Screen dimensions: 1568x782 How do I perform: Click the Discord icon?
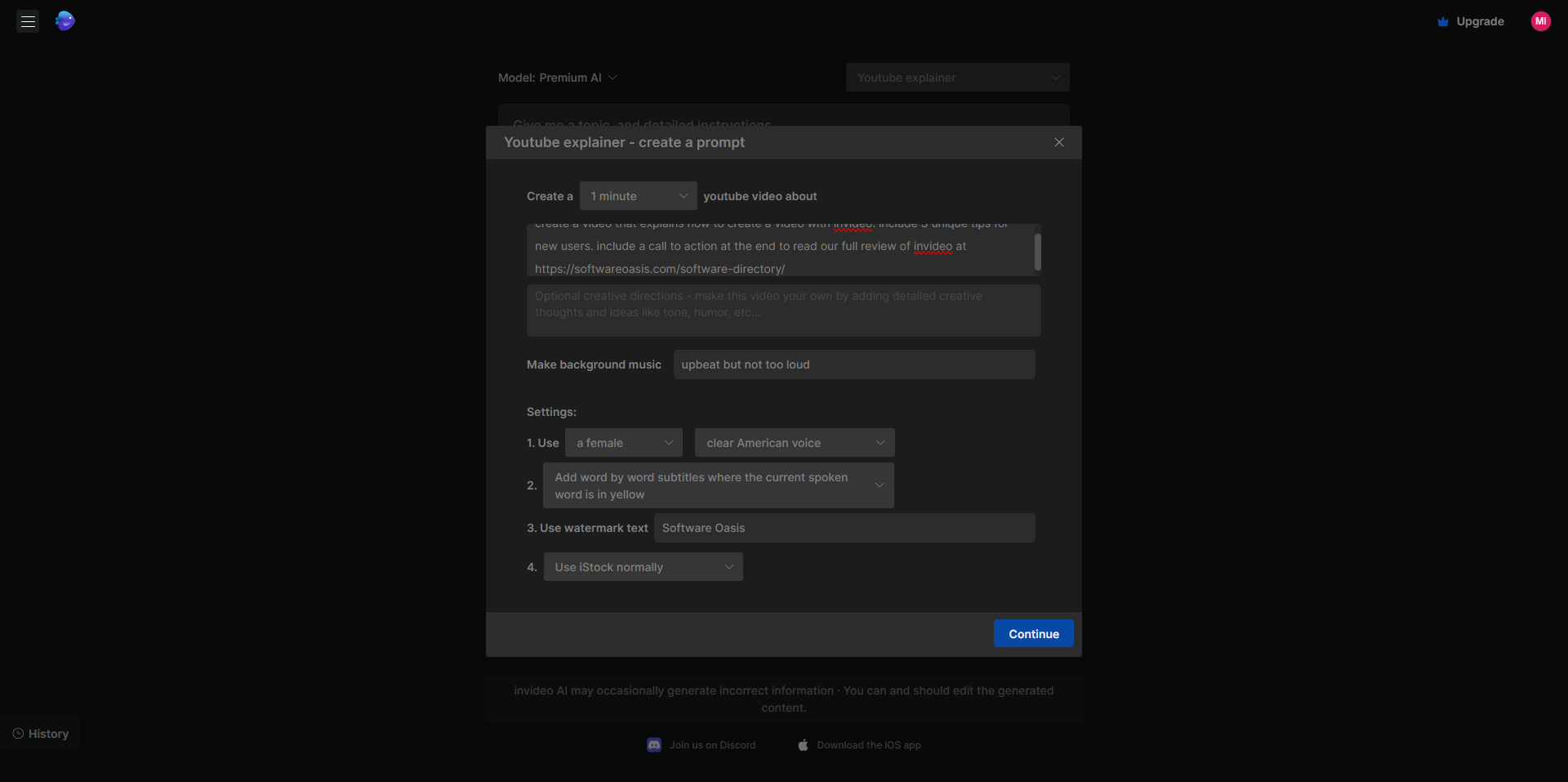tap(654, 745)
